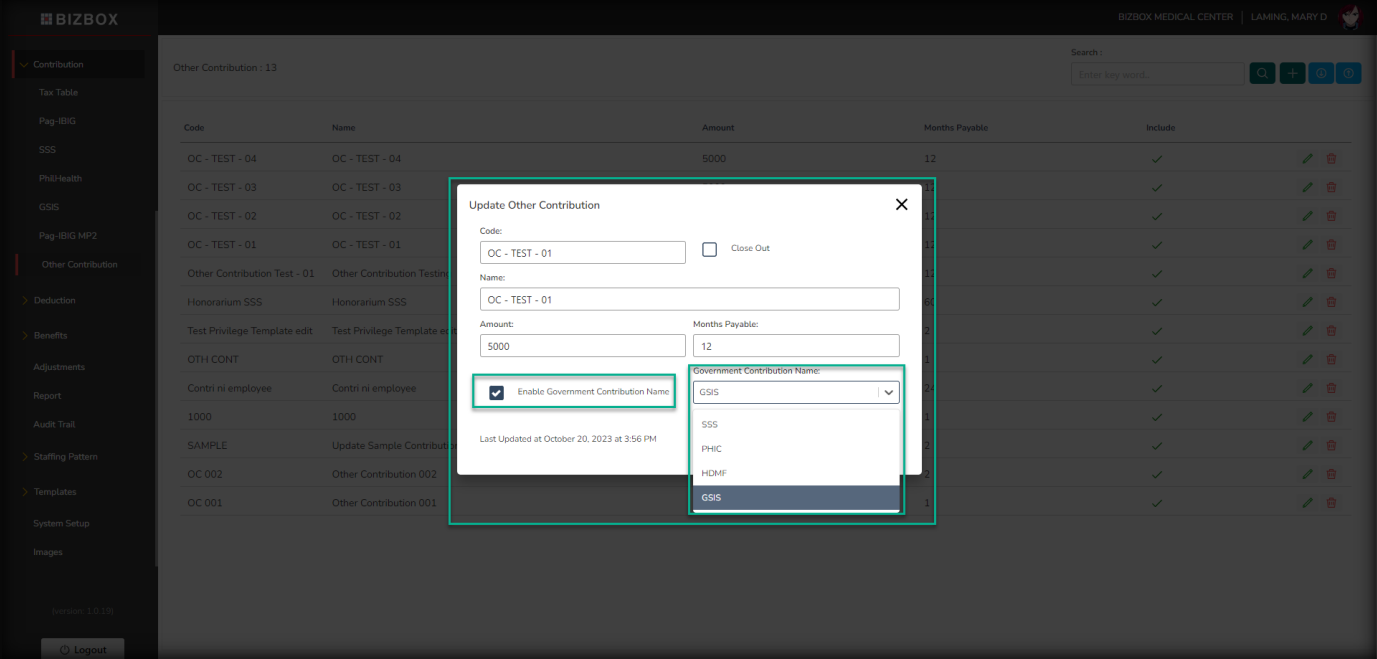Click the blue download arrow icon
This screenshot has width=1377, height=659.
coord(1320,74)
